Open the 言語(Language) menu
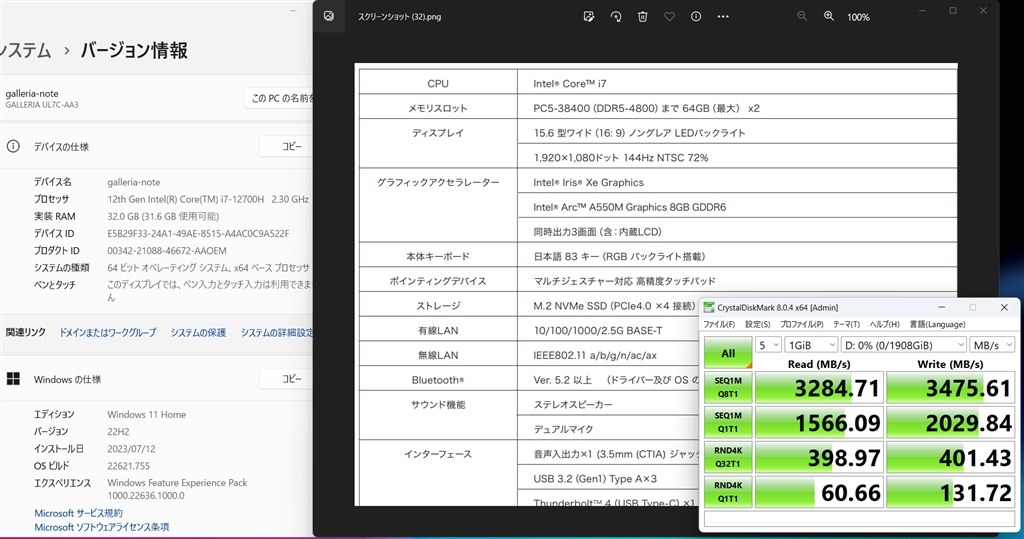The width and height of the screenshot is (1024, 539). click(937, 324)
